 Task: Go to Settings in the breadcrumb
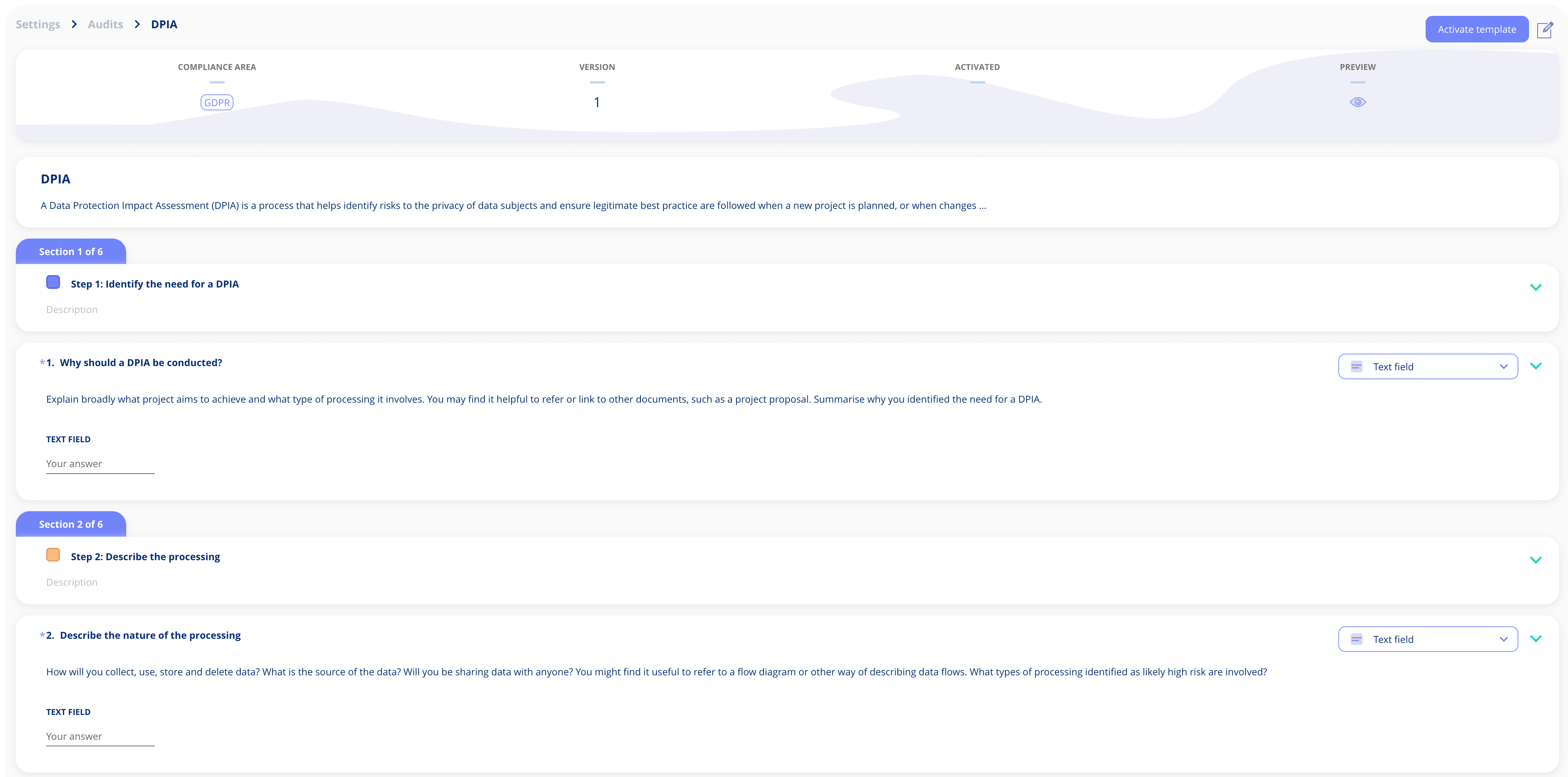(38, 24)
